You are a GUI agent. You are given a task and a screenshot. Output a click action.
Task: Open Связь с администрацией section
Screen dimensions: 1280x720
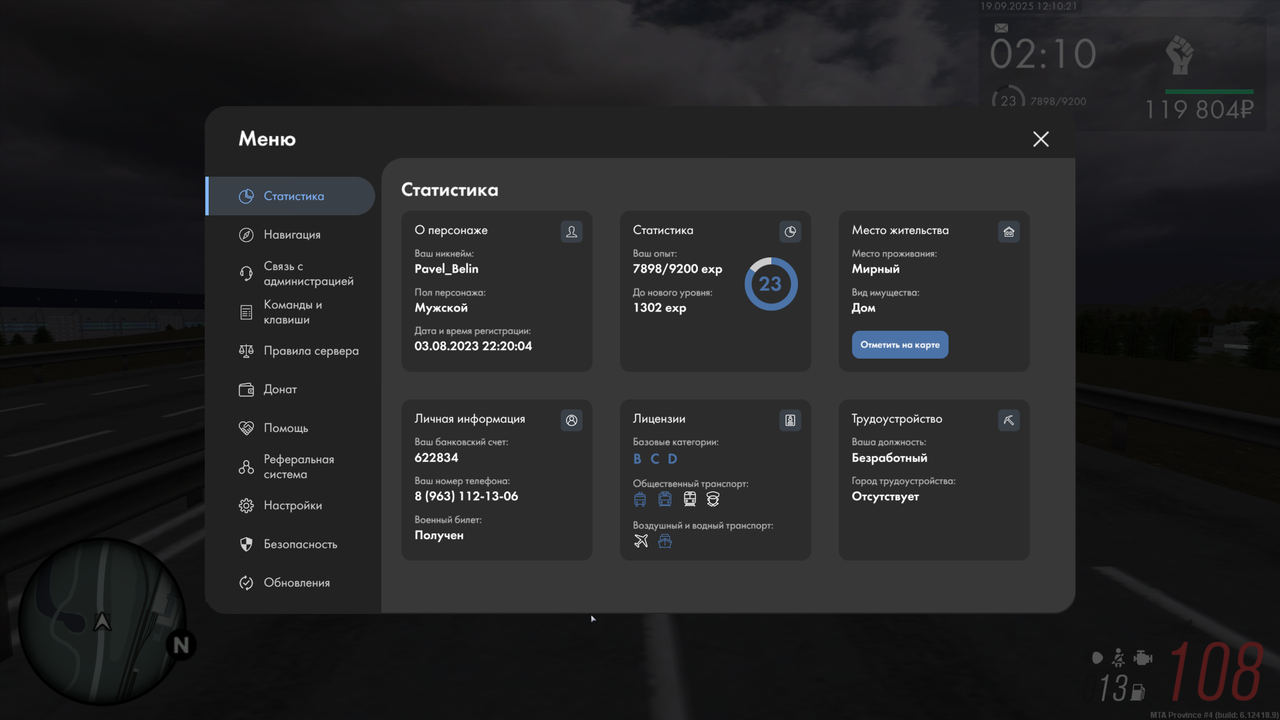click(290, 274)
